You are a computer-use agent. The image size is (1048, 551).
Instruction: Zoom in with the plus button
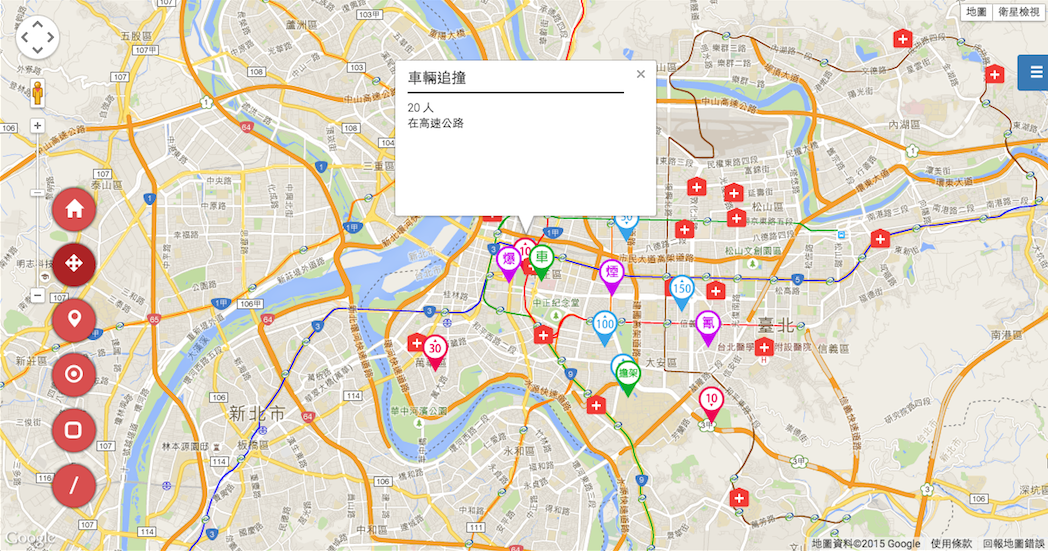tap(37, 126)
